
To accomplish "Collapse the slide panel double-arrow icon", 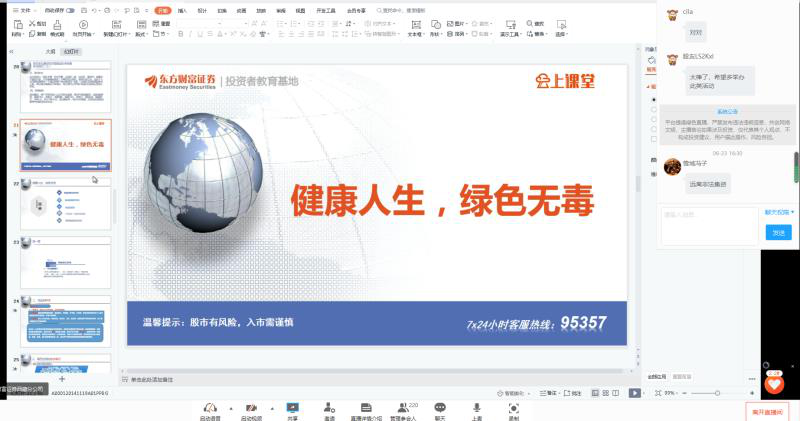I will coord(11,52).
